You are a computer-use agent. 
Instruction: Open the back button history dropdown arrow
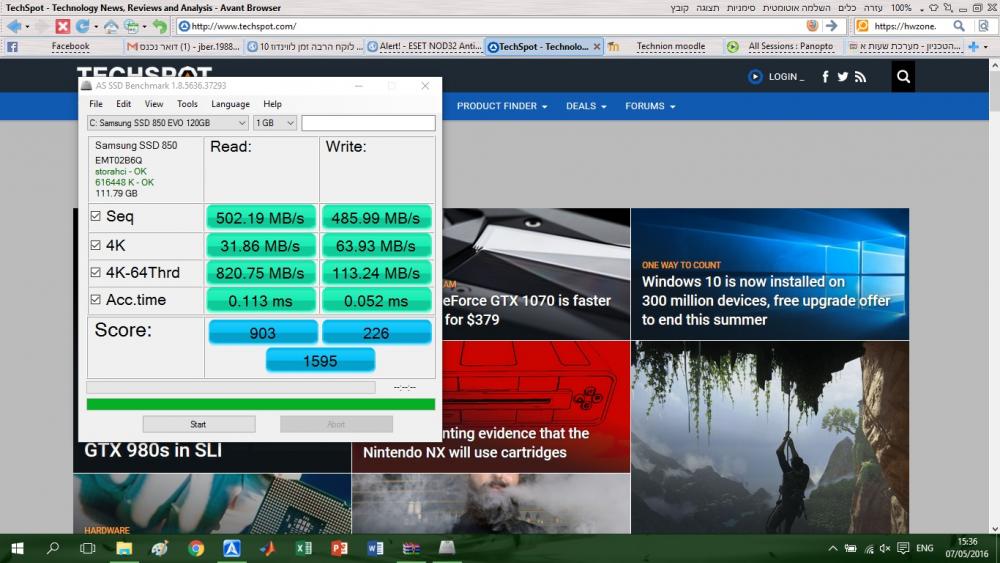click(27, 27)
